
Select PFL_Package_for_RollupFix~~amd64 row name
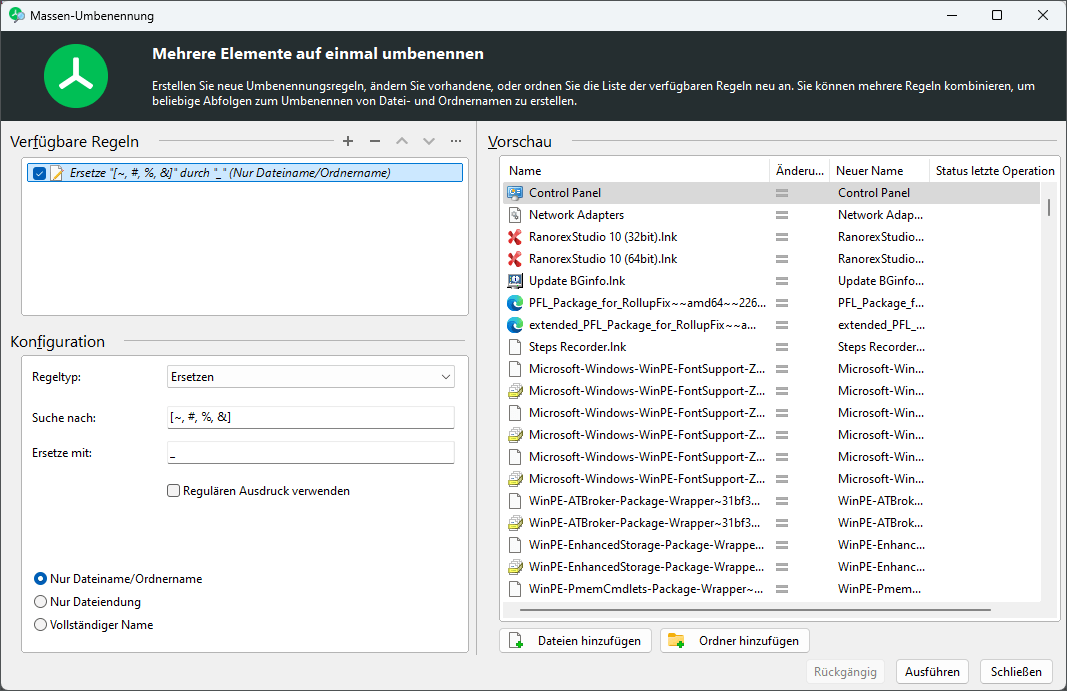pos(647,303)
